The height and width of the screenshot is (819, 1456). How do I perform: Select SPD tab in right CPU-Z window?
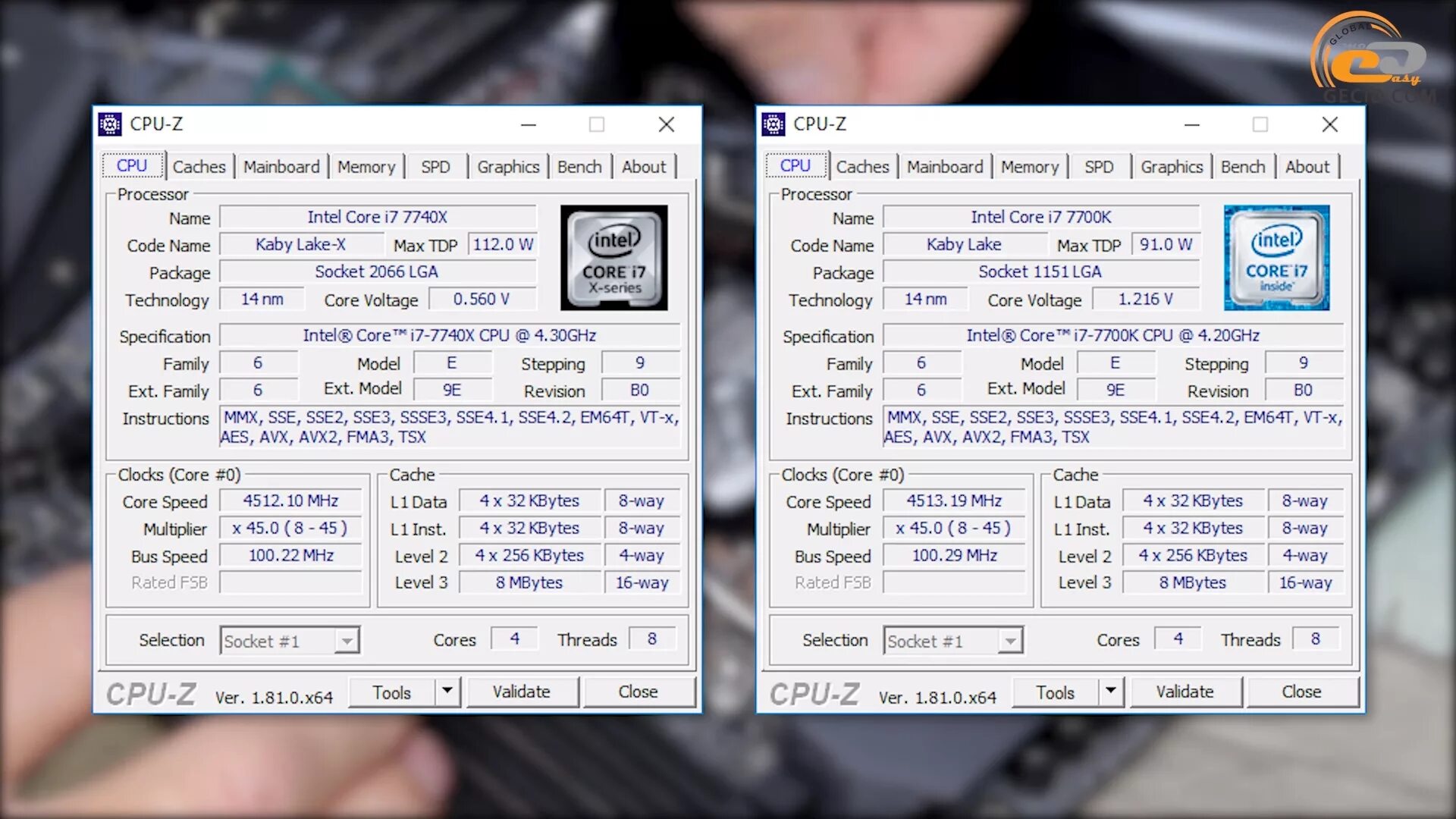[x=1099, y=167]
